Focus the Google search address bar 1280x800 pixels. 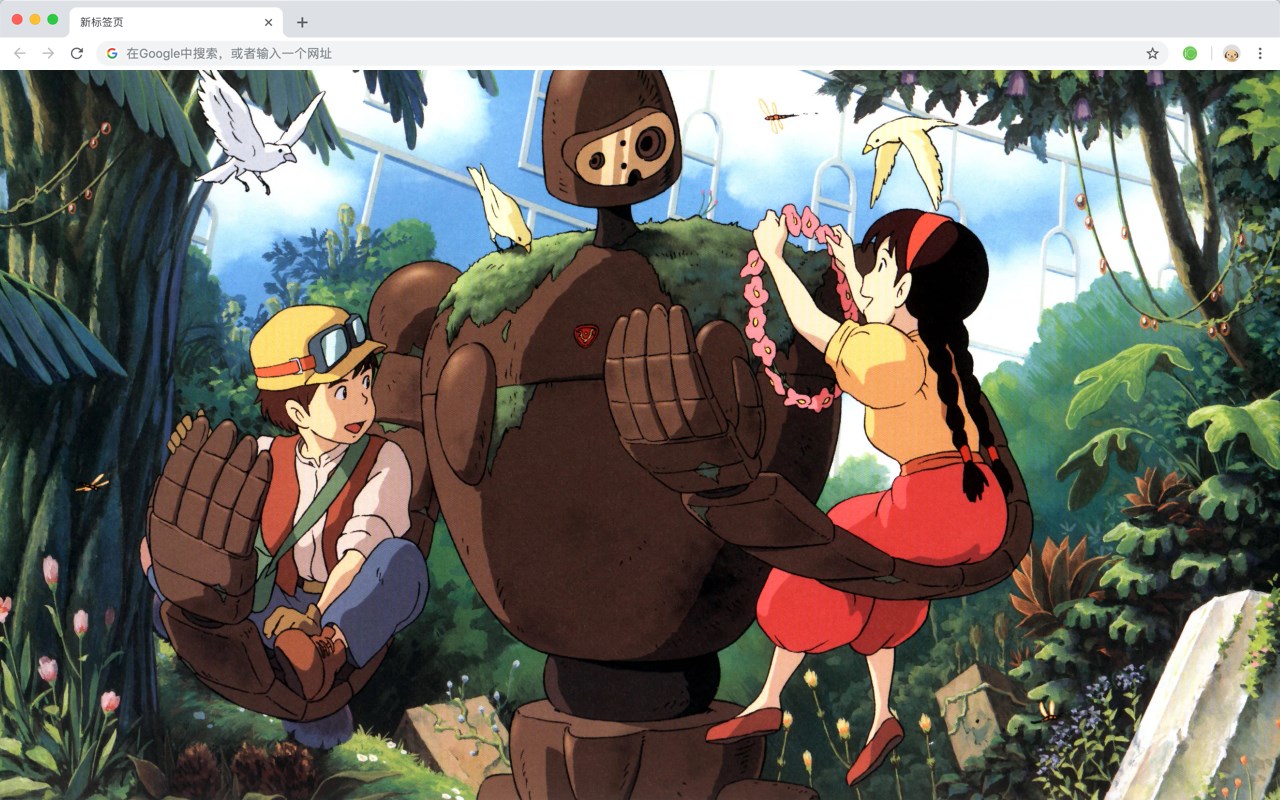point(633,53)
